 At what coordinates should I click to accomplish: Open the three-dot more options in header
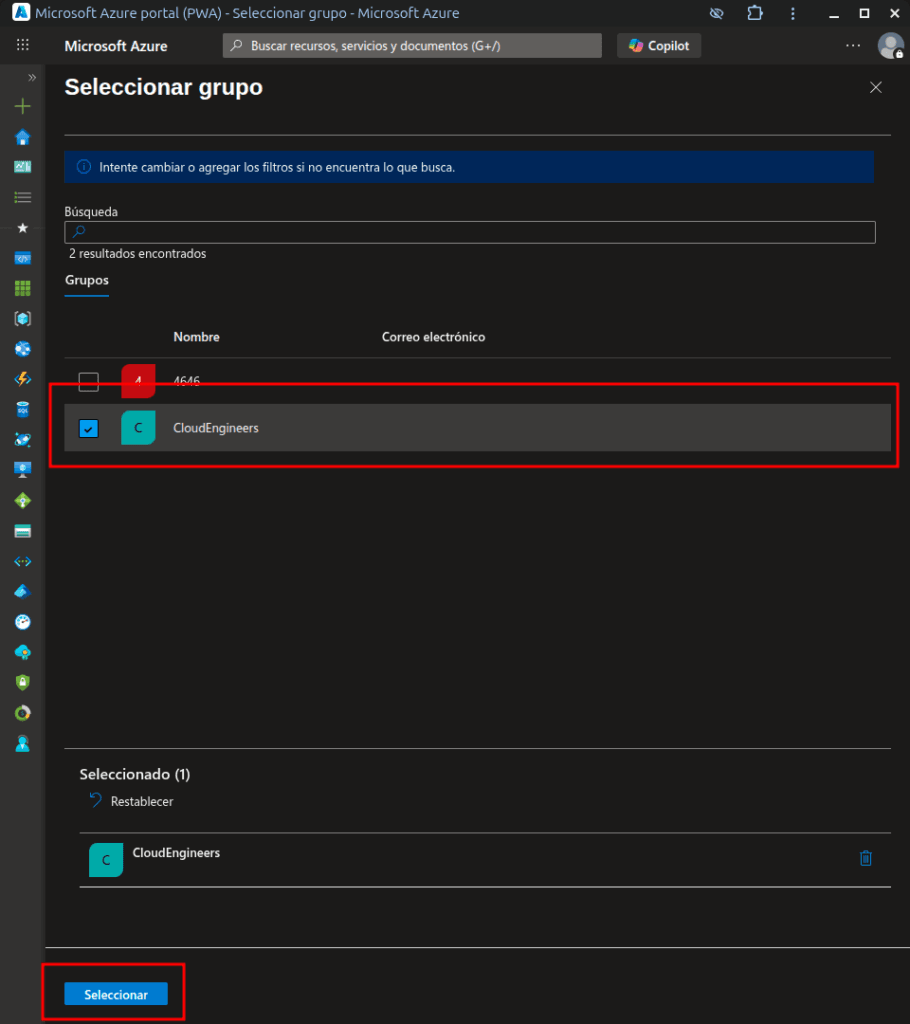(852, 46)
